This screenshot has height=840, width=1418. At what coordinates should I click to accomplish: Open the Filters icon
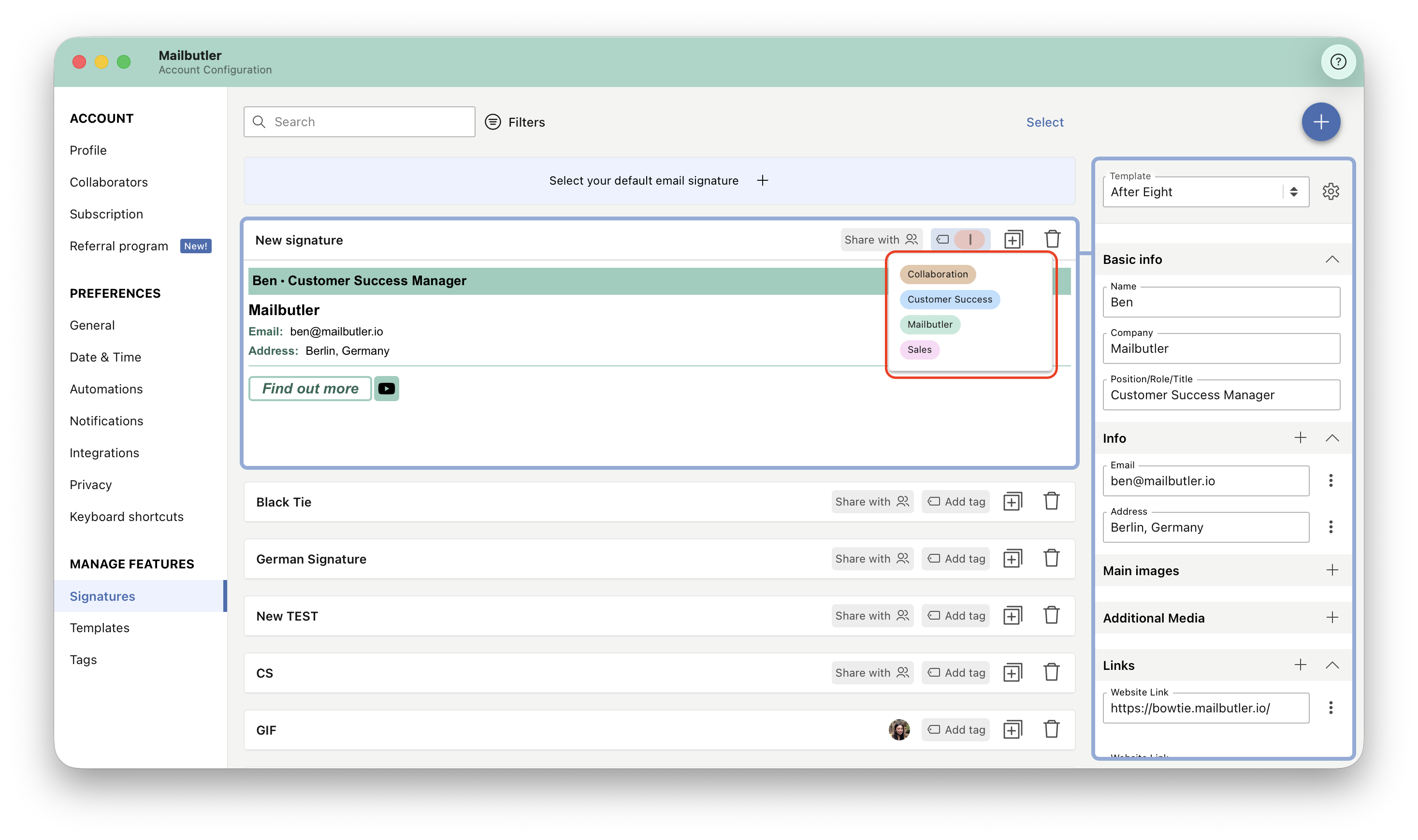pyautogui.click(x=493, y=122)
